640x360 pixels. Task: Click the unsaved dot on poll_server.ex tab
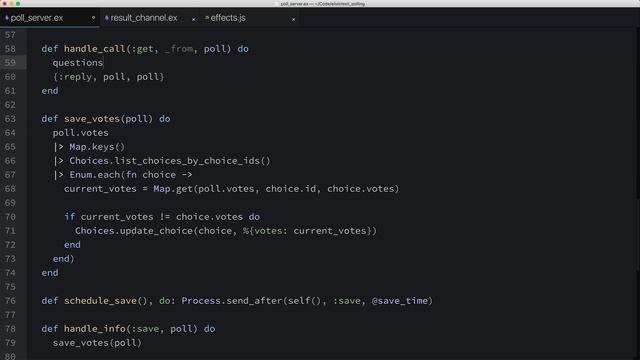pos(93,18)
